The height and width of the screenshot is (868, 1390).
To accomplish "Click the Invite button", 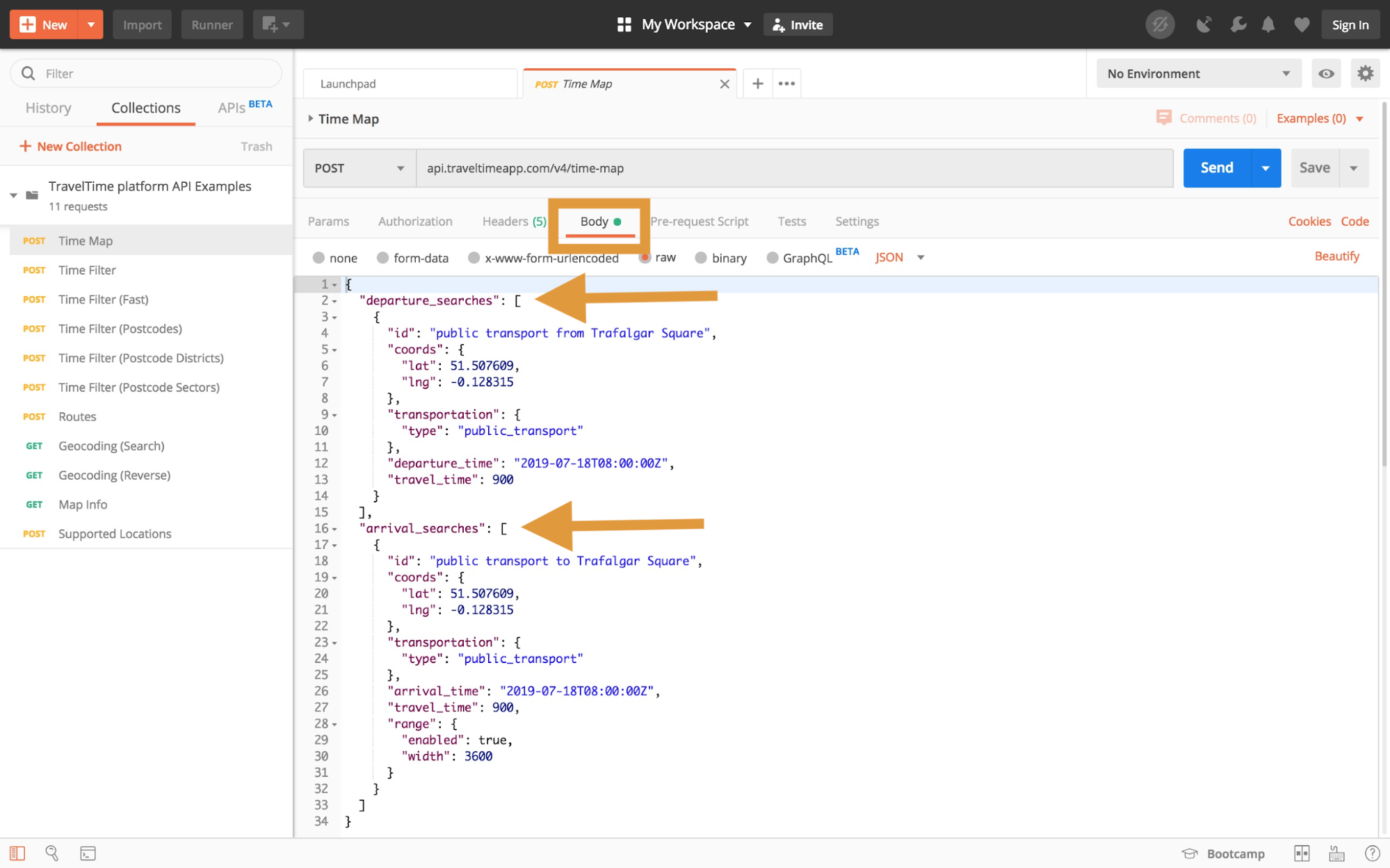I will pos(798,24).
